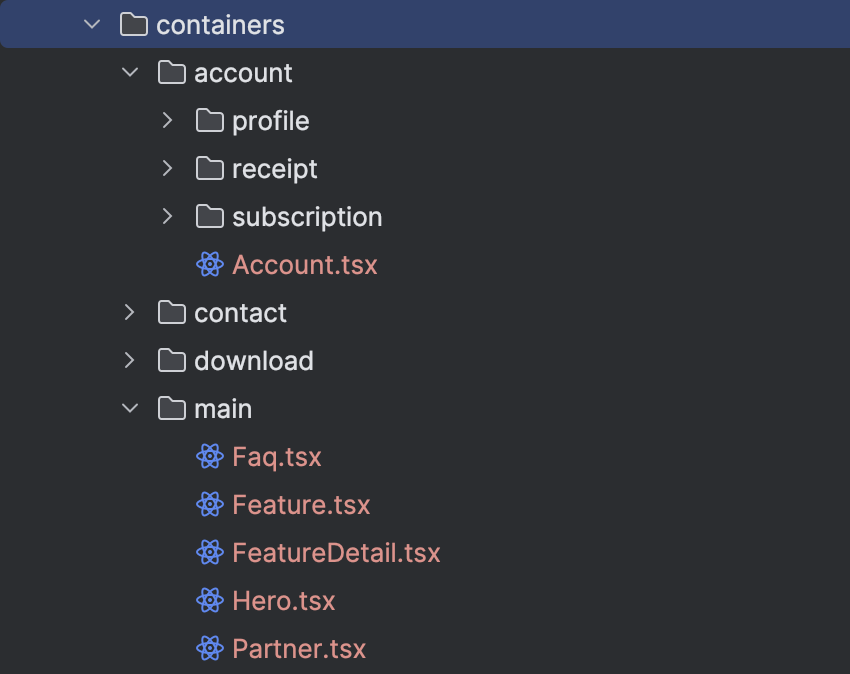Click the React icon beside FeatureDetail.tsx
Image resolution: width=850 pixels, height=674 pixels.
210,553
